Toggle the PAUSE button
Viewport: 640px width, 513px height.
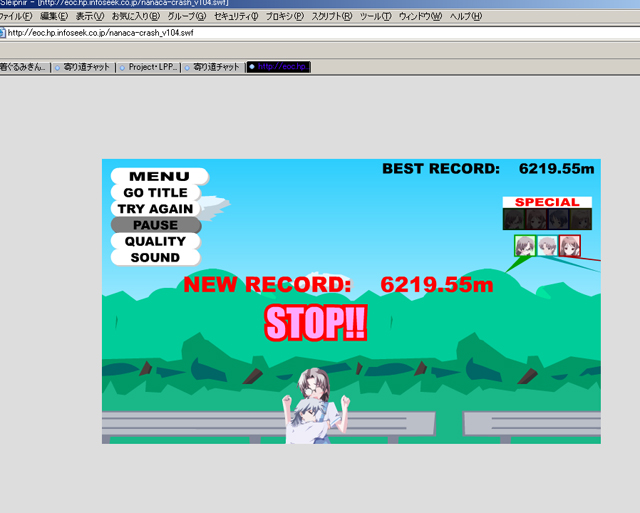tap(156, 225)
